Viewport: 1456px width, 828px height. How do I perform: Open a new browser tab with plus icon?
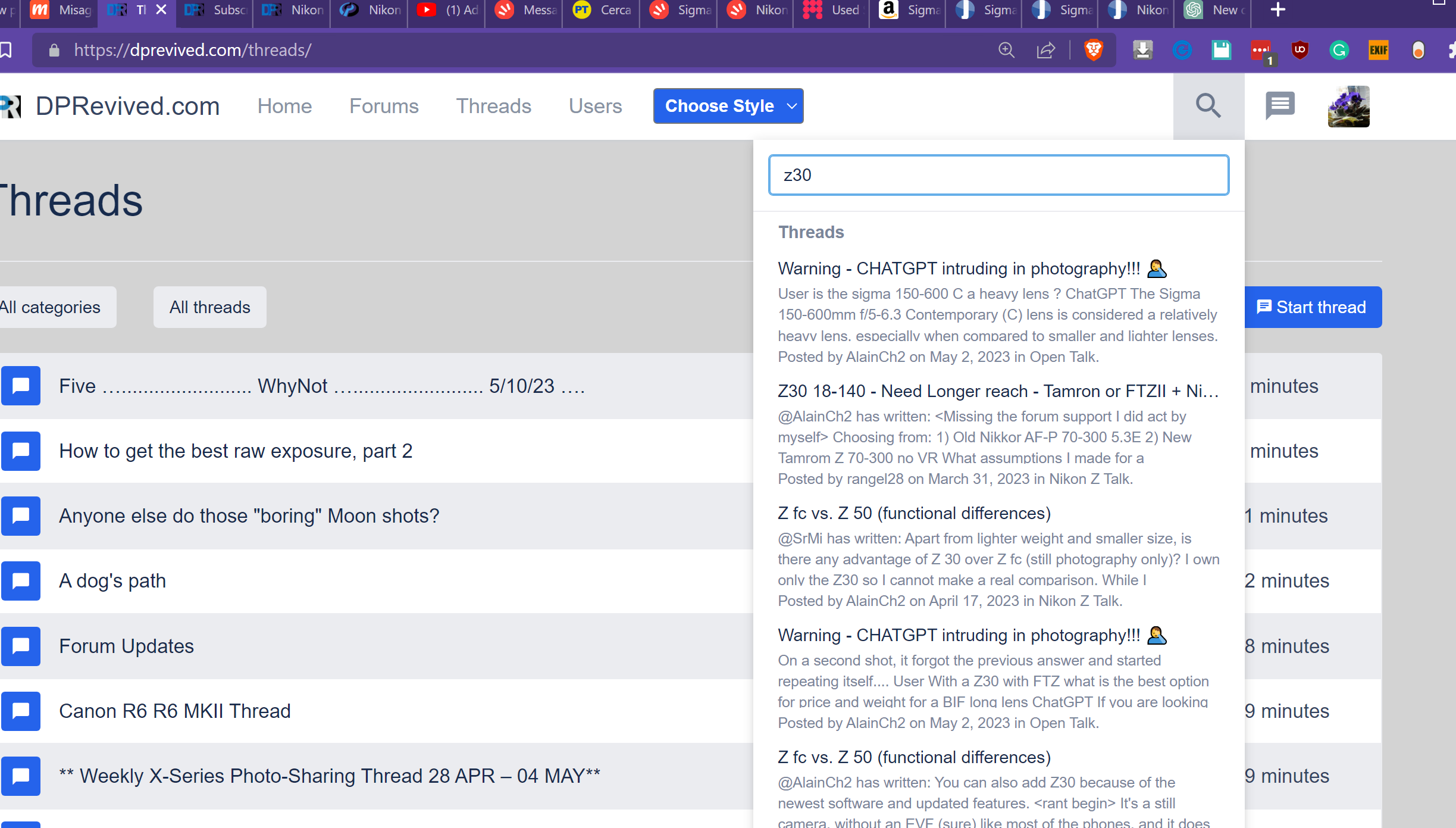pos(1277,10)
